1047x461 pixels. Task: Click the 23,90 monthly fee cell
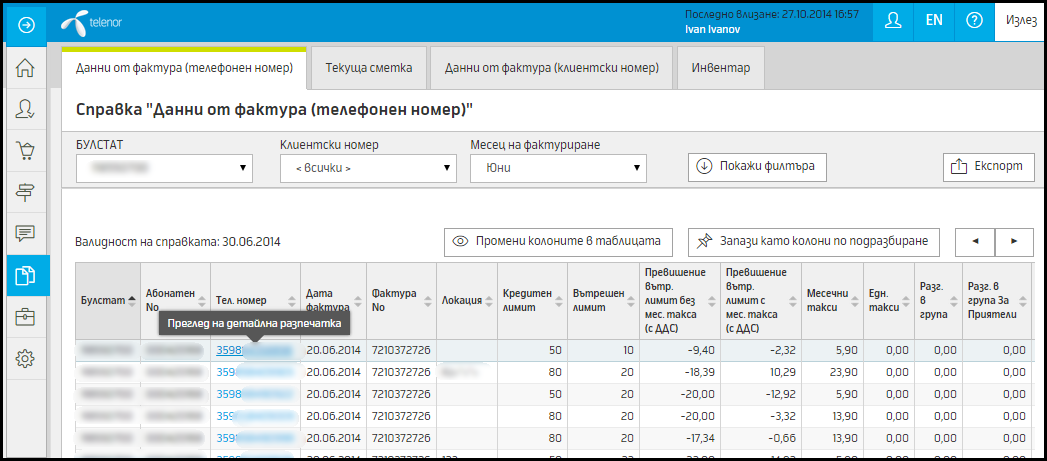[832, 371]
